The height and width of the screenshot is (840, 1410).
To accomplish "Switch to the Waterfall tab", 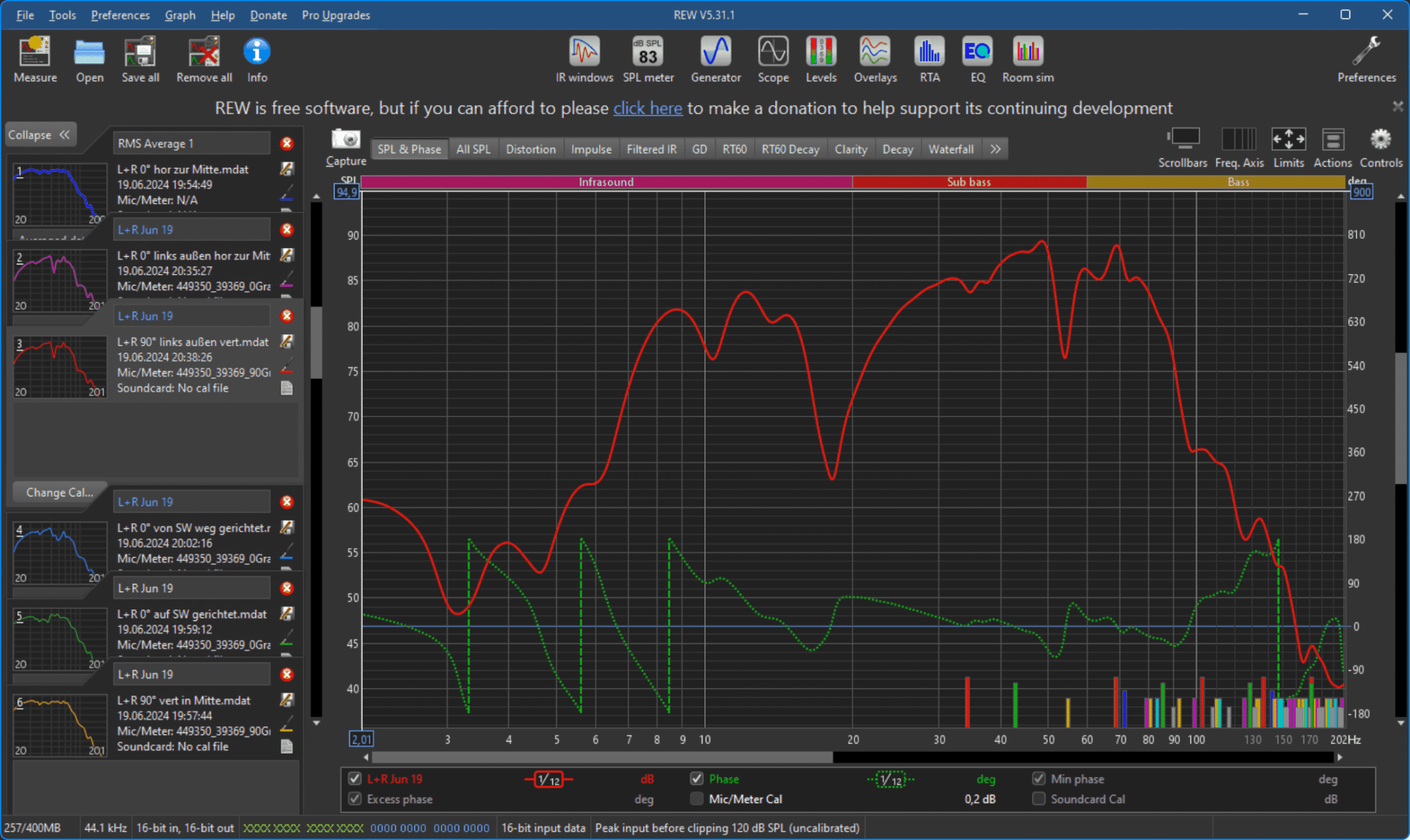I will 951,149.
